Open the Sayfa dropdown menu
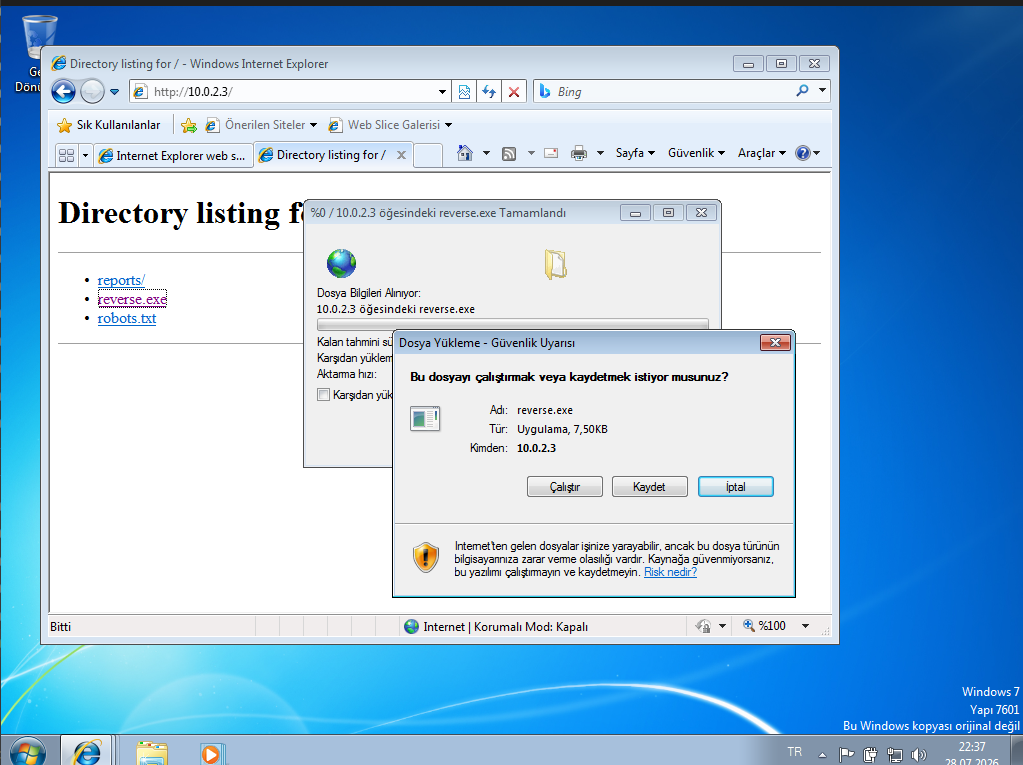1023x765 pixels. click(x=635, y=153)
